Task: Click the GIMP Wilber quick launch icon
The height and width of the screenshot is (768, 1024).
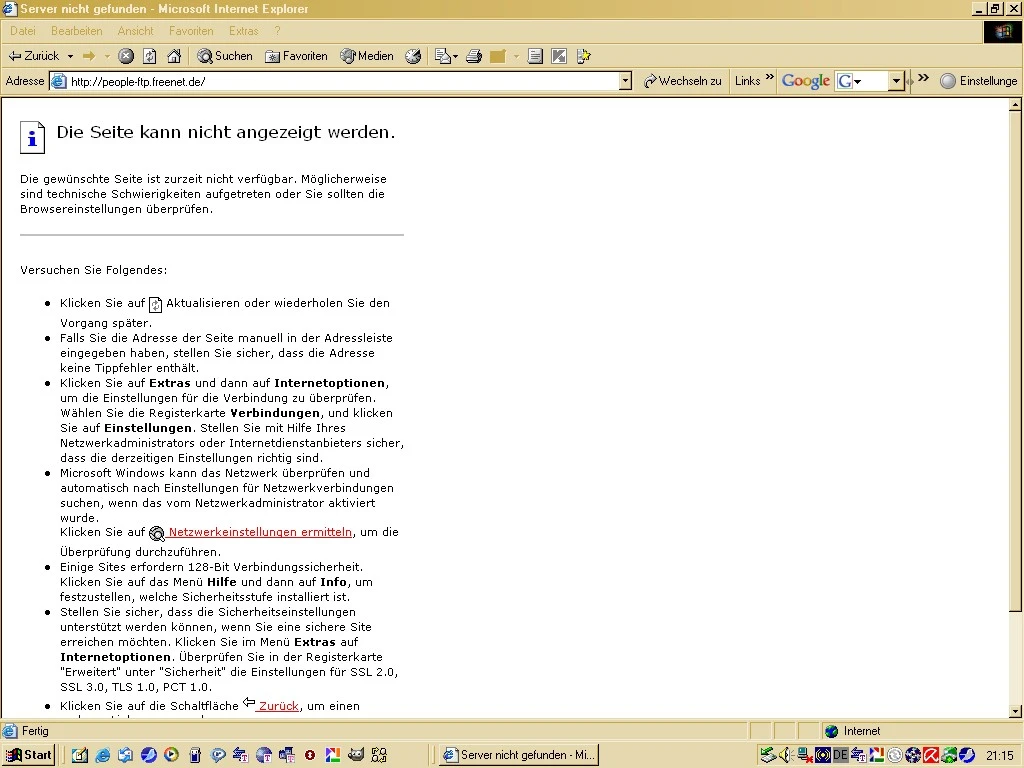Action: (356, 756)
